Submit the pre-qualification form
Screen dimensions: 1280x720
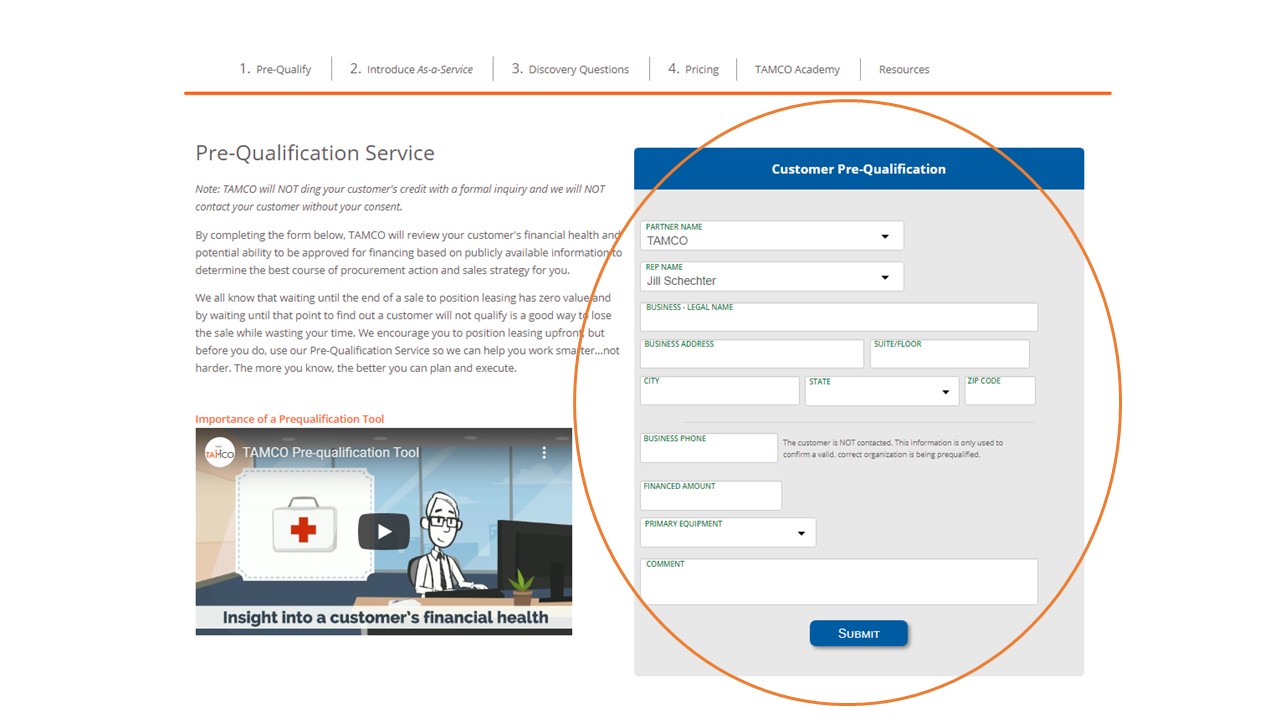(x=859, y=633)
